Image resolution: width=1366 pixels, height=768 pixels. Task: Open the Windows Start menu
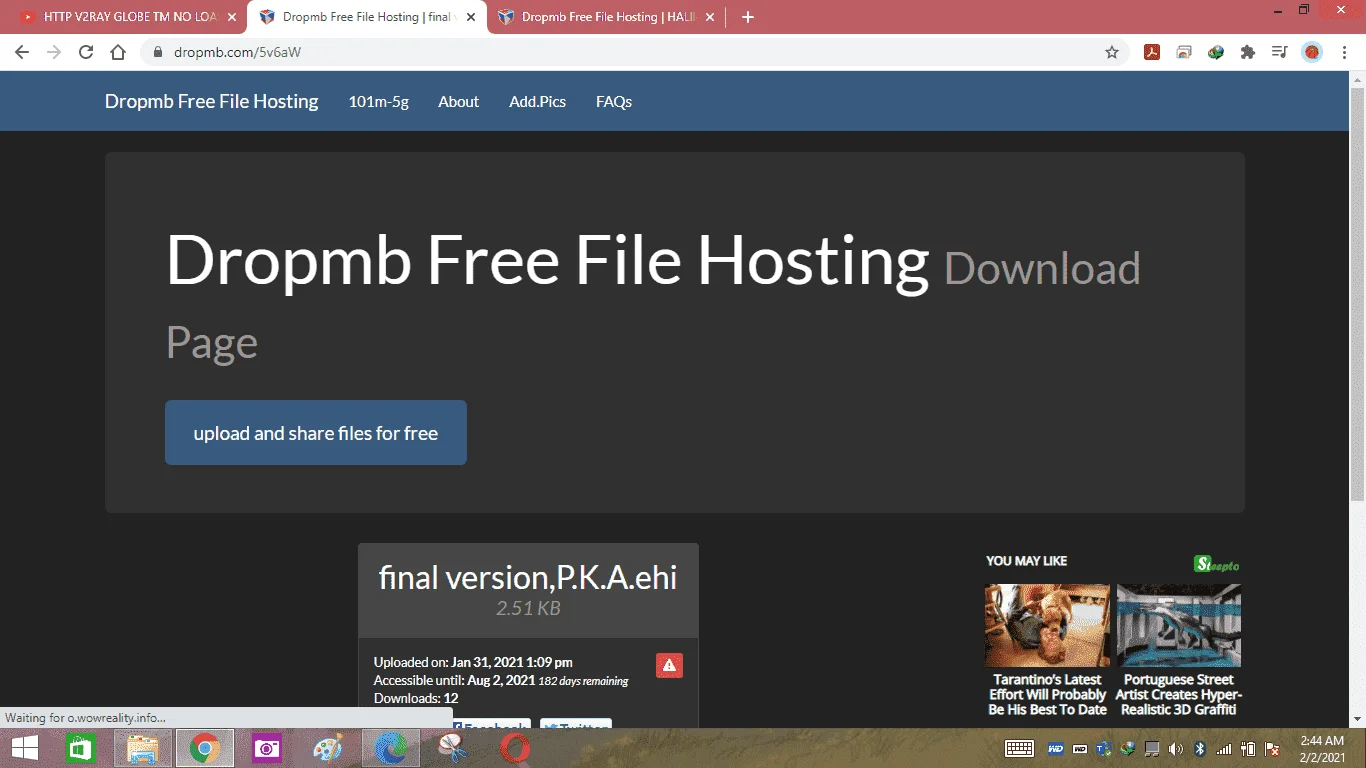pos(24,747)
